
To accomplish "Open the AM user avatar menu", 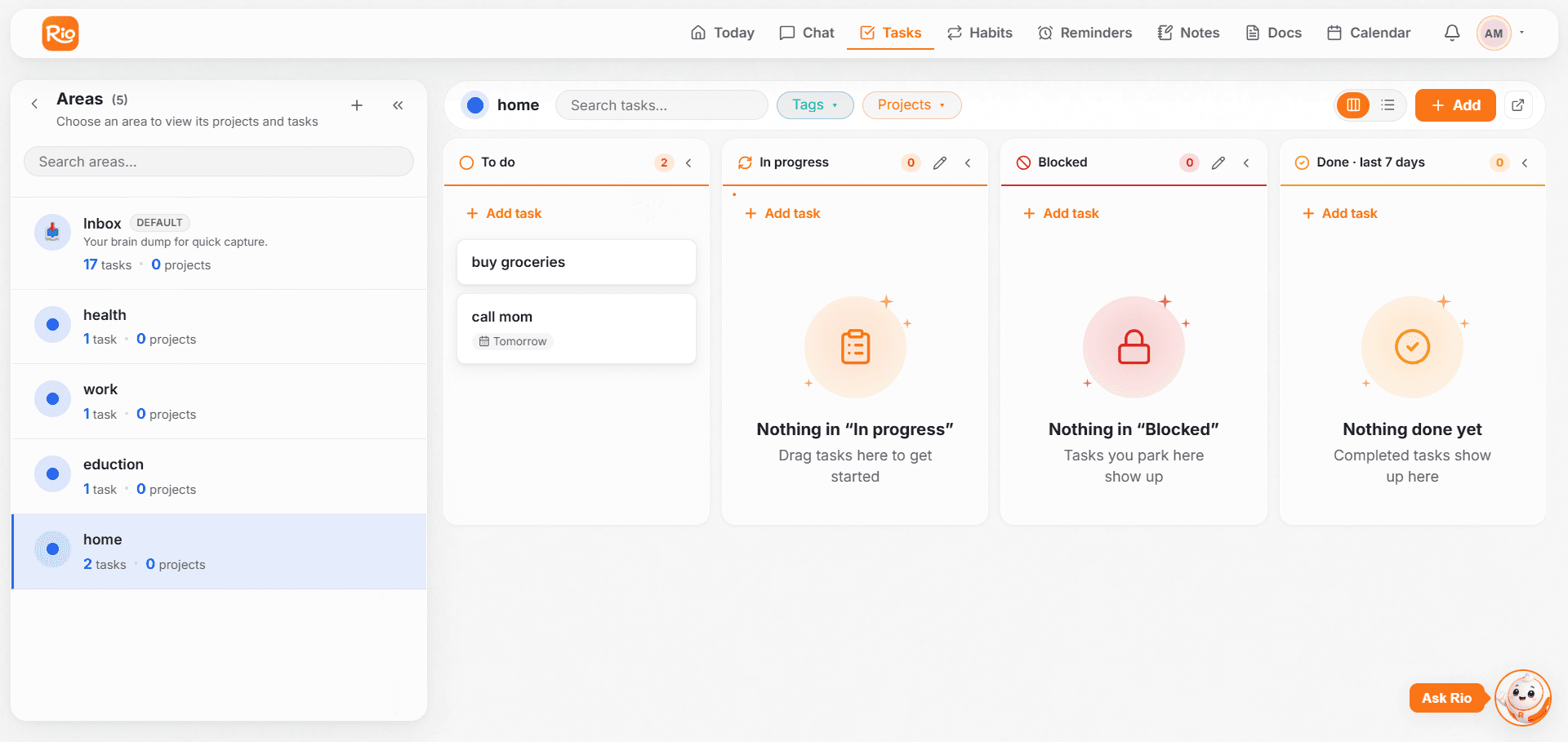I will point(1494,33).
